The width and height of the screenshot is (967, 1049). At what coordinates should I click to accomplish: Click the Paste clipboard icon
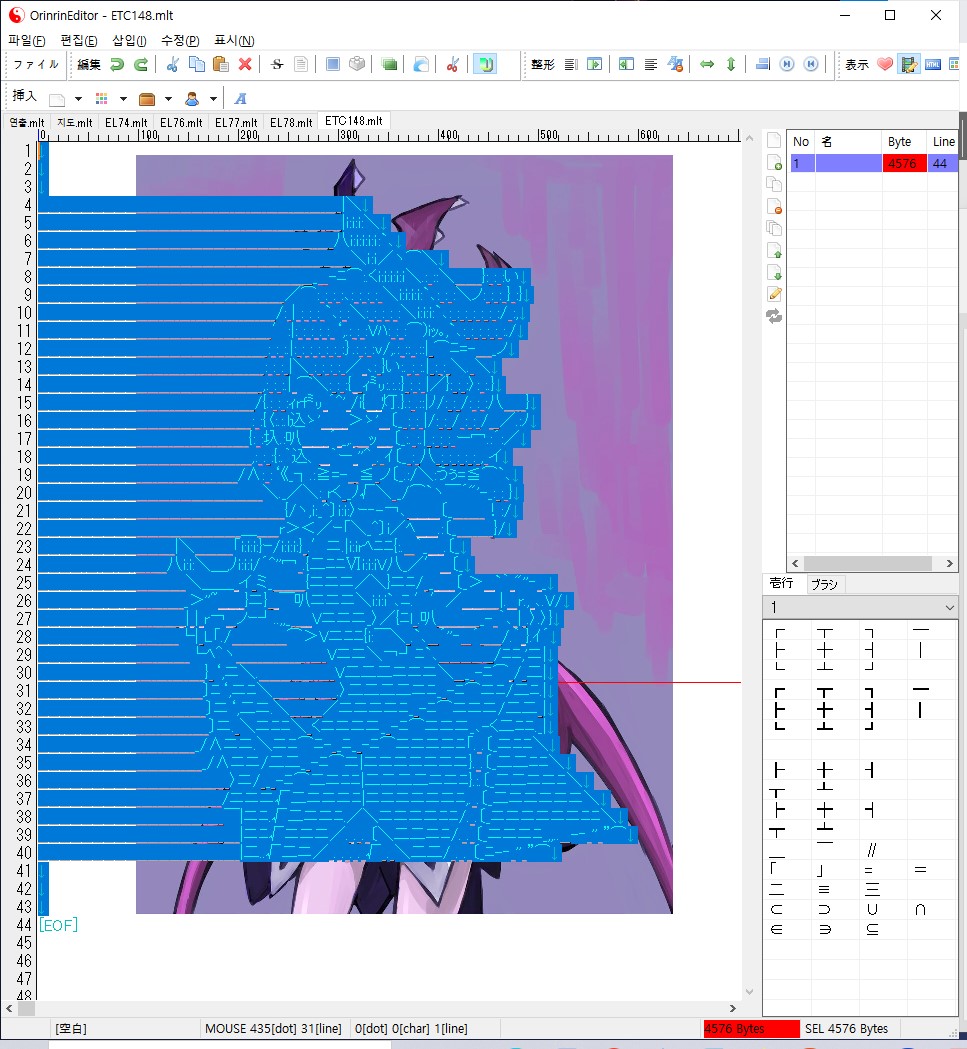[x=221, y=65]
